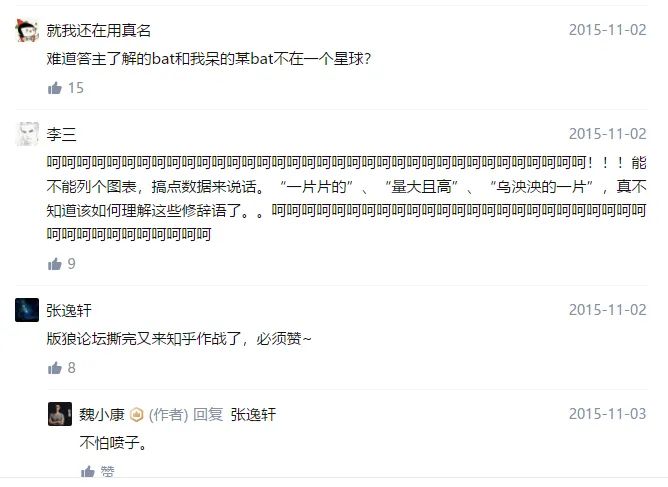
Task: Open 李三's profile avatar
Action: point(27,134)
